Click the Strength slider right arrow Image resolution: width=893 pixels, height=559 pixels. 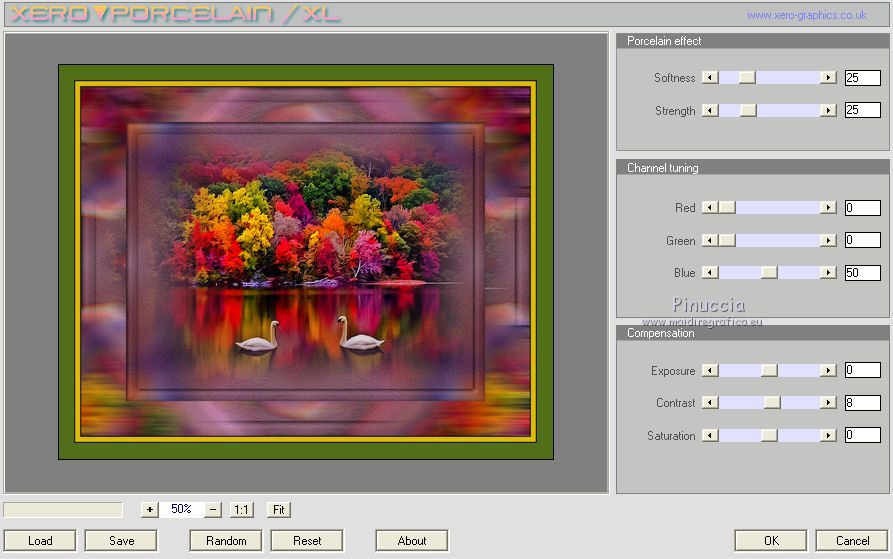click(x=828, y=111)
